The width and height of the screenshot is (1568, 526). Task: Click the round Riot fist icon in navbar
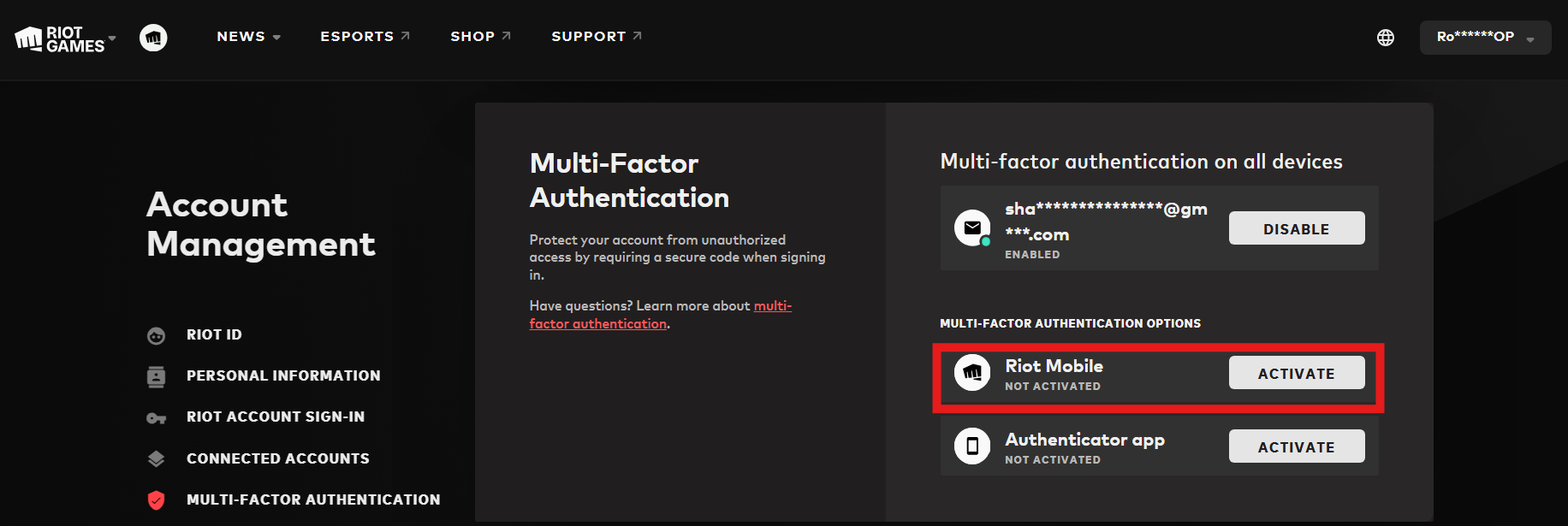pos(153,38)
